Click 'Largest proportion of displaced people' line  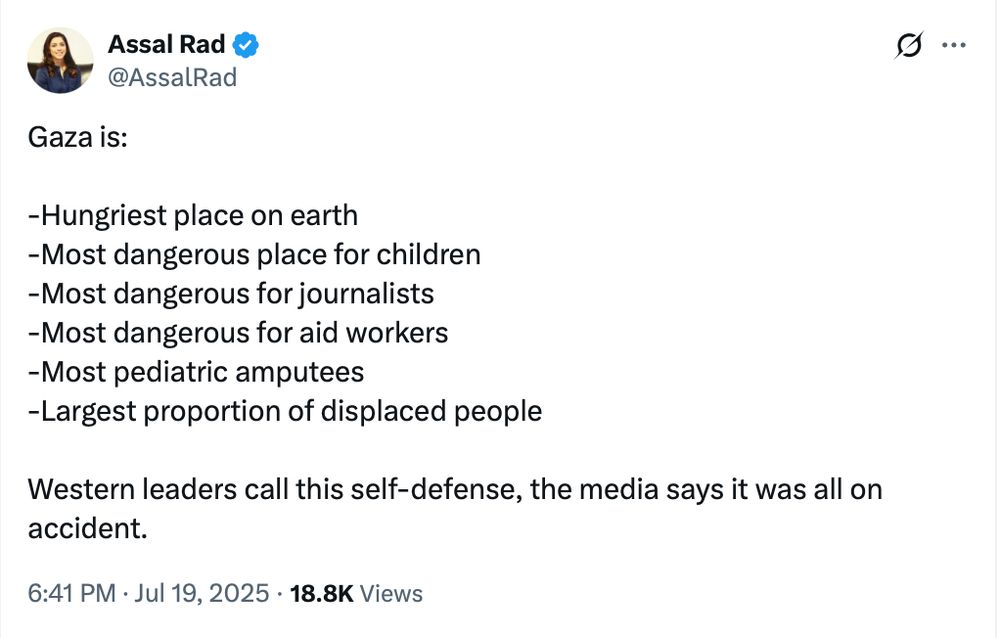(284, 412)
